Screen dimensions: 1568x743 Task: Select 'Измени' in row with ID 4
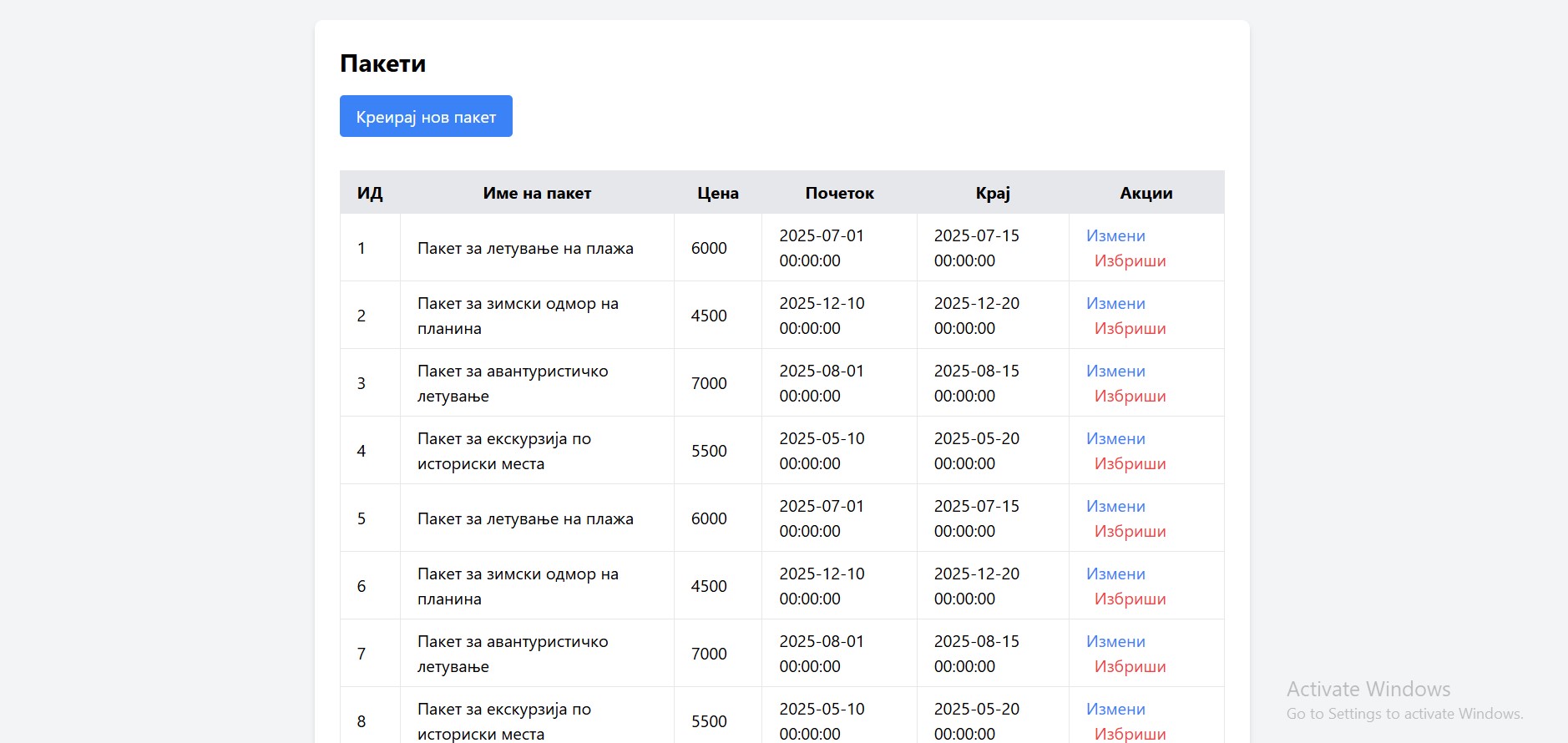pos(1115,439)
